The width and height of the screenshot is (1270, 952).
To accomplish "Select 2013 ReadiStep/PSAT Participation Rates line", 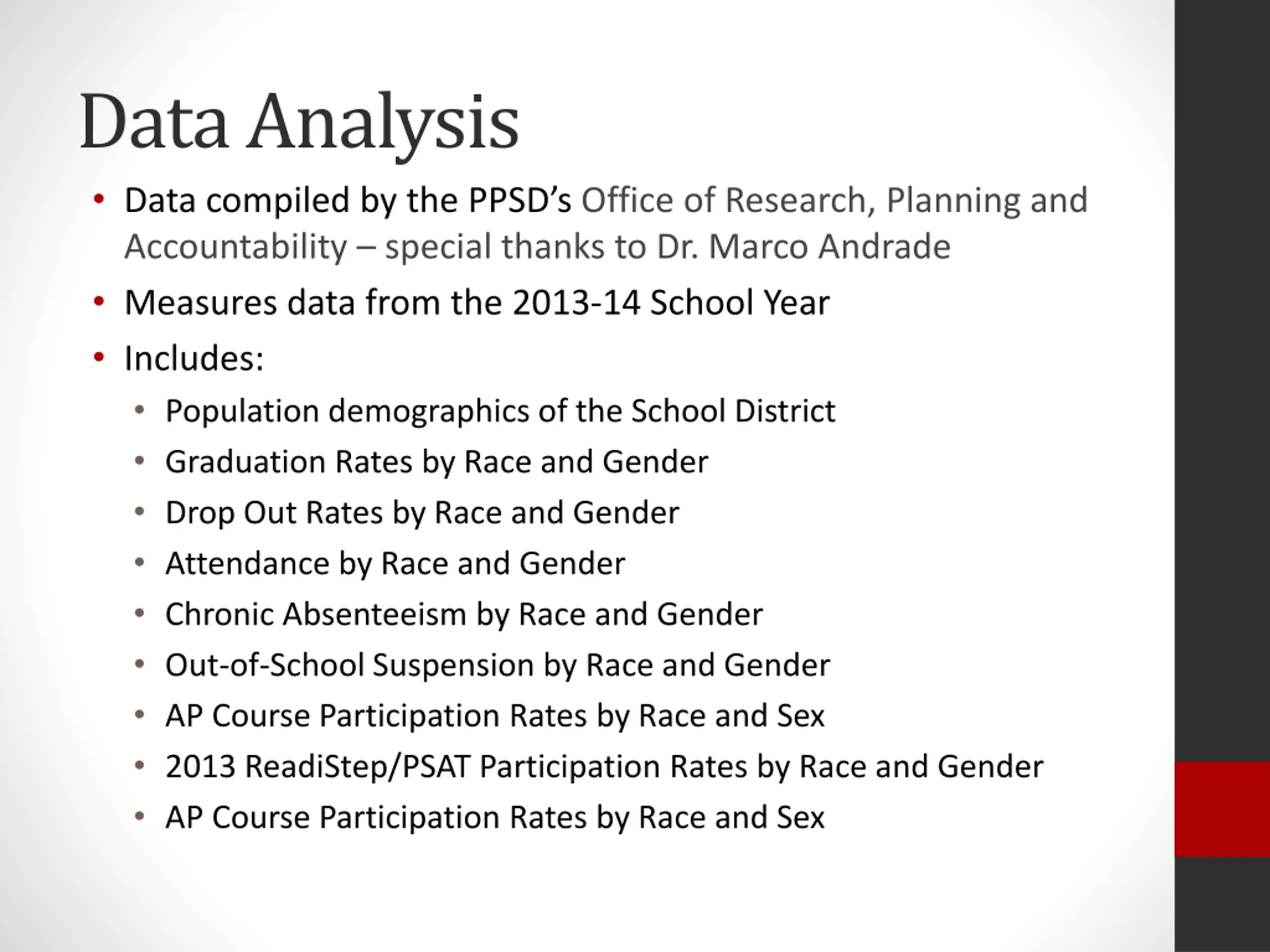I will point(605,767).
